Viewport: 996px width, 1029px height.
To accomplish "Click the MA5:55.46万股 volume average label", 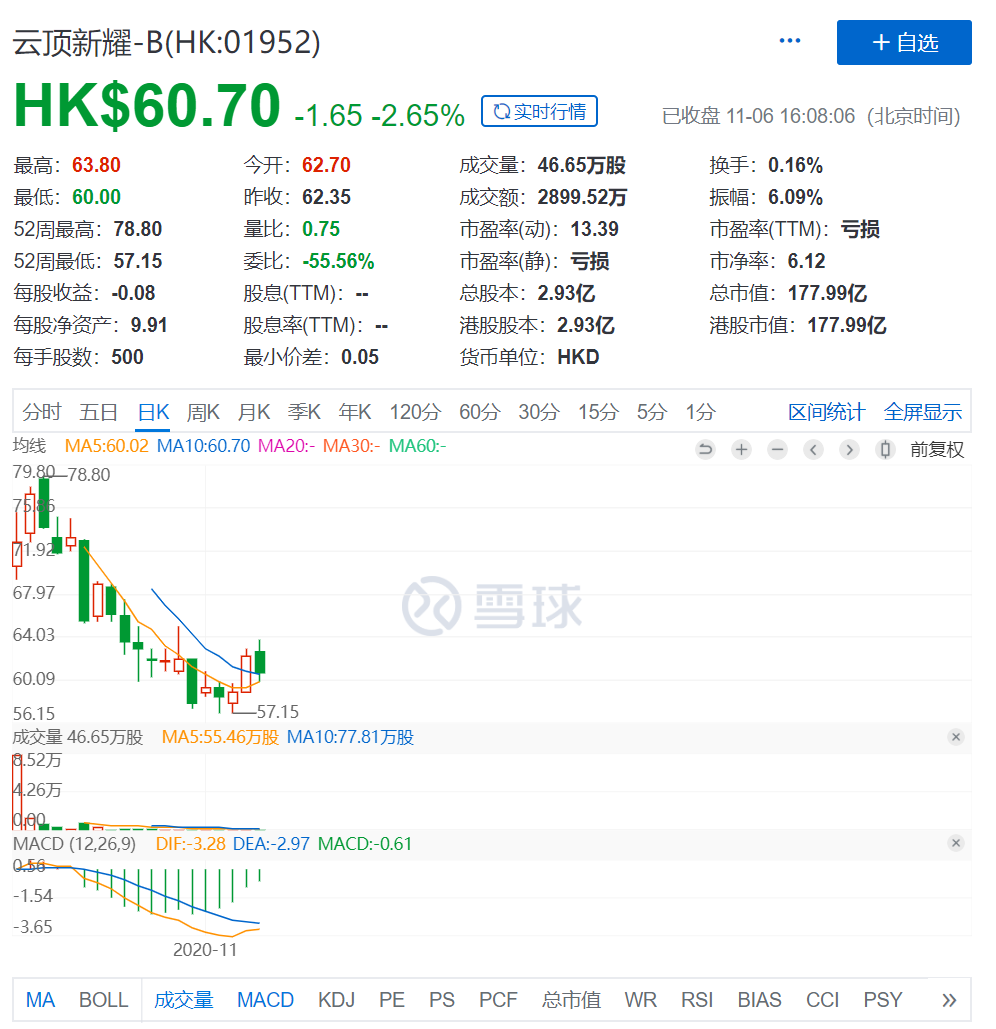I will point(220,737).
